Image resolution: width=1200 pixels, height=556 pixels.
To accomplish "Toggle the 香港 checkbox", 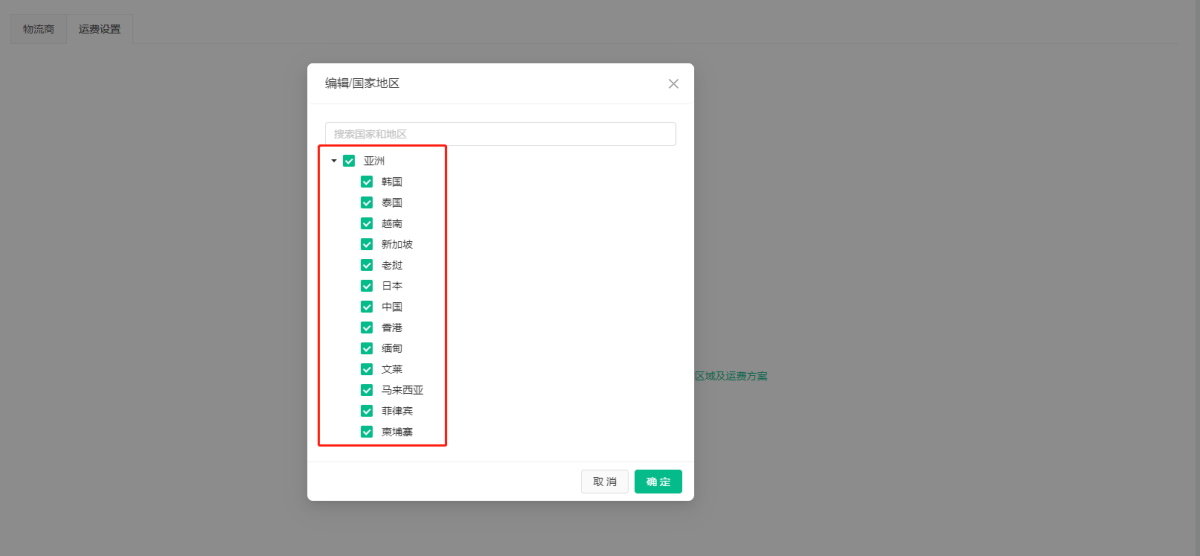I will point(367,328).
